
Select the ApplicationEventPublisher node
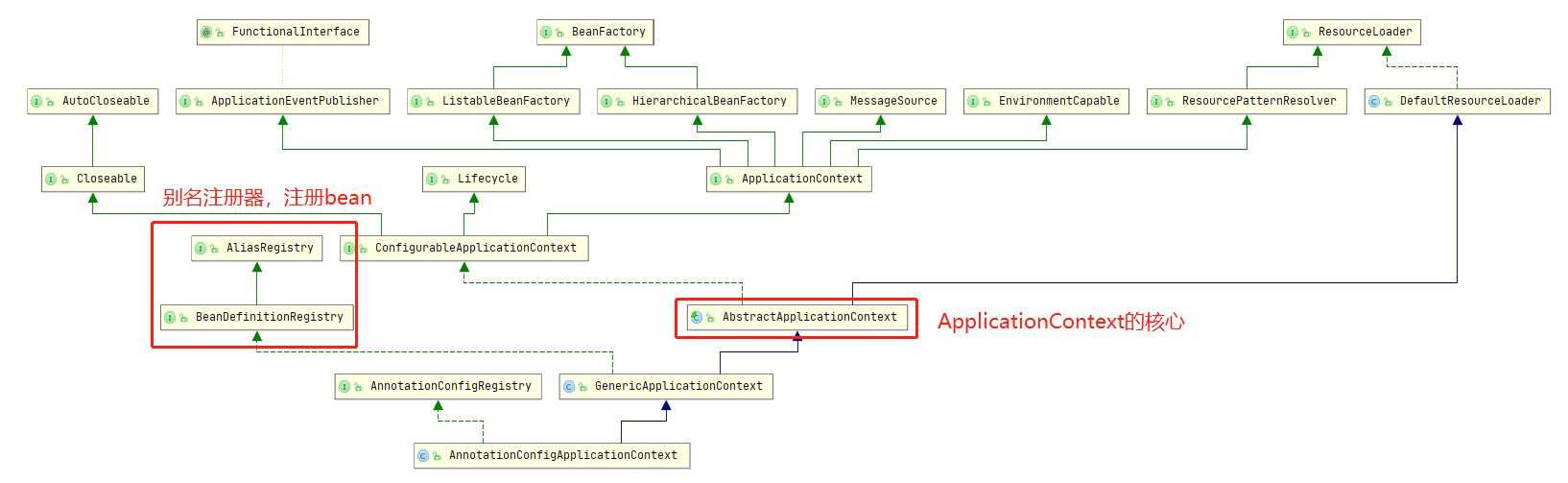click(283, 101)
